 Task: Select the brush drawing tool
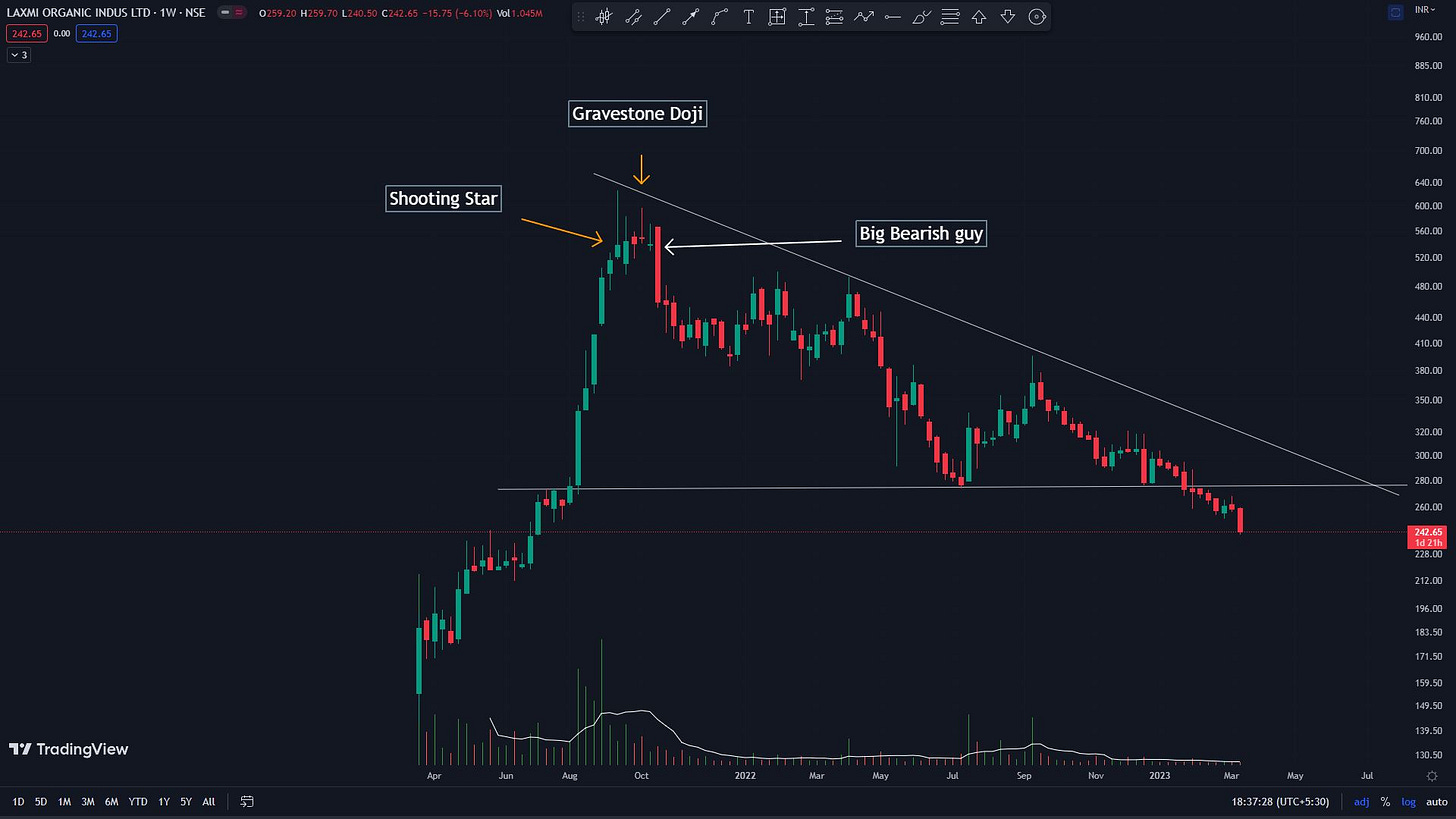tap(922, 17)
